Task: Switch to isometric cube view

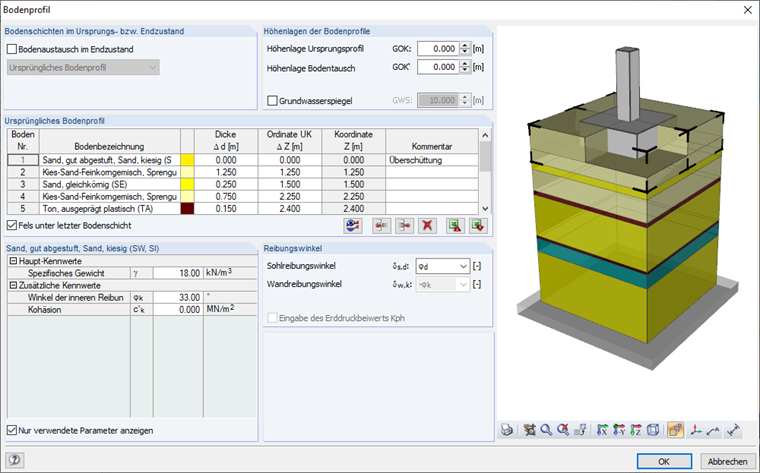Action: click(x=653, y=430)
